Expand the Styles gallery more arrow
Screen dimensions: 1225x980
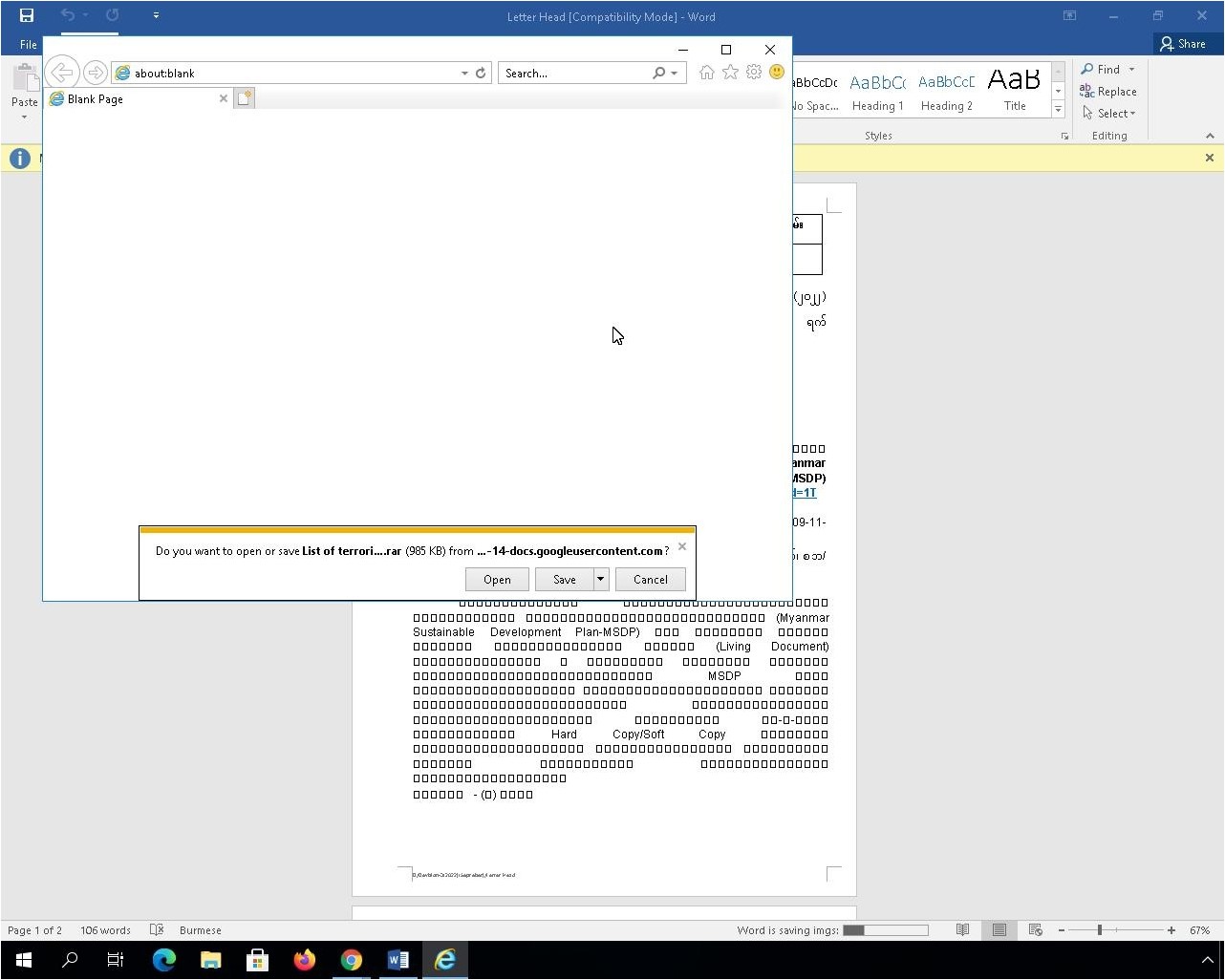tap(1058, 110)
